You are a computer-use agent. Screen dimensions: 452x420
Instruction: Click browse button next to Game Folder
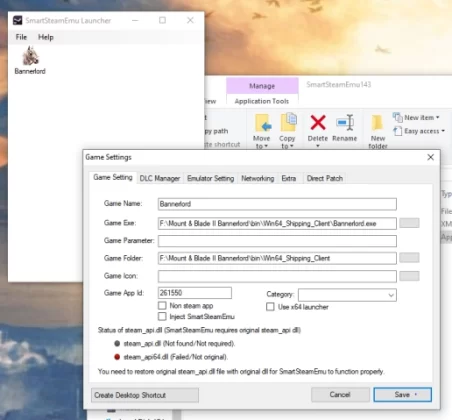[409, 258]
